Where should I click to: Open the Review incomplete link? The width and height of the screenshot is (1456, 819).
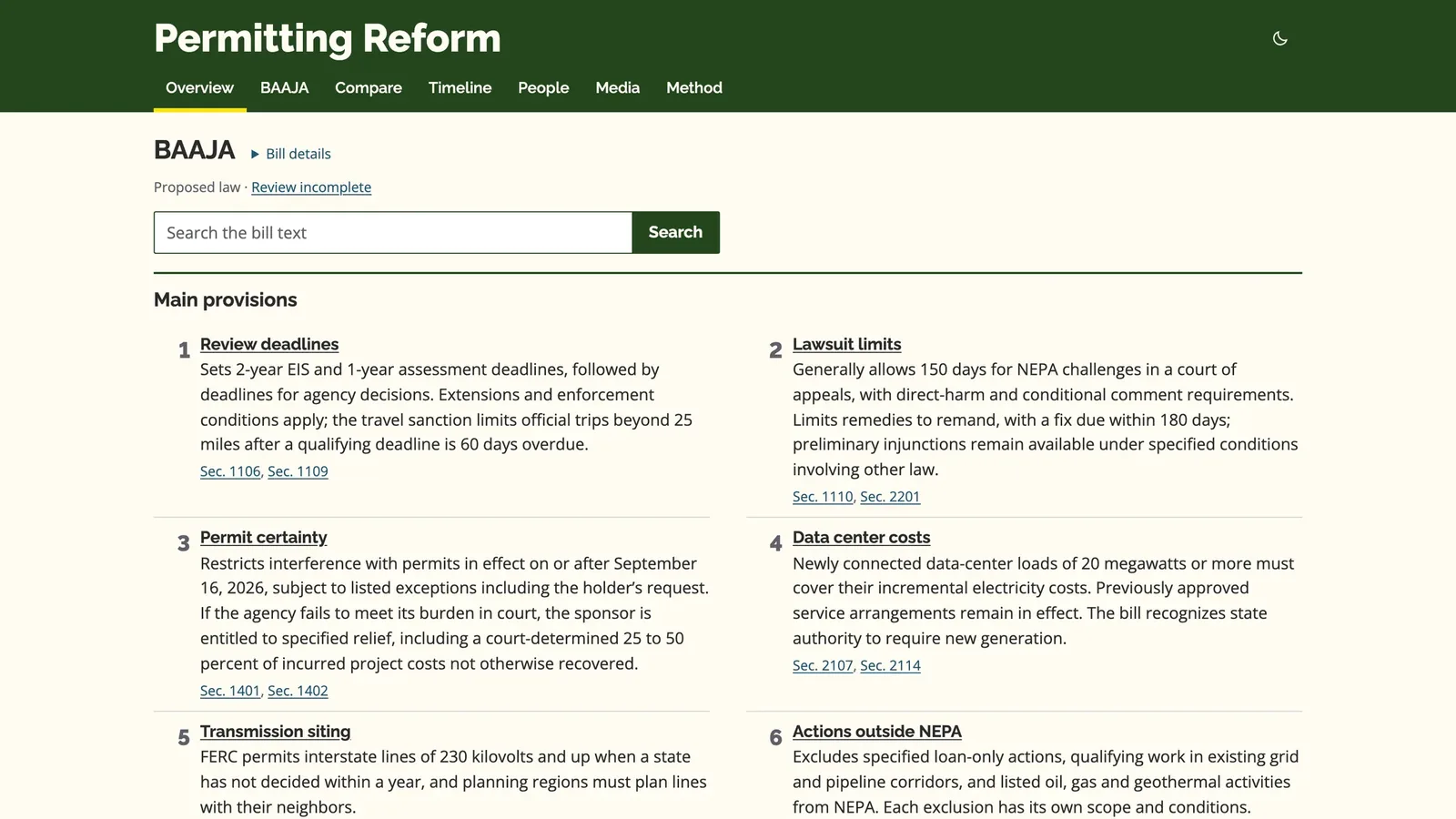coord(311,187)
